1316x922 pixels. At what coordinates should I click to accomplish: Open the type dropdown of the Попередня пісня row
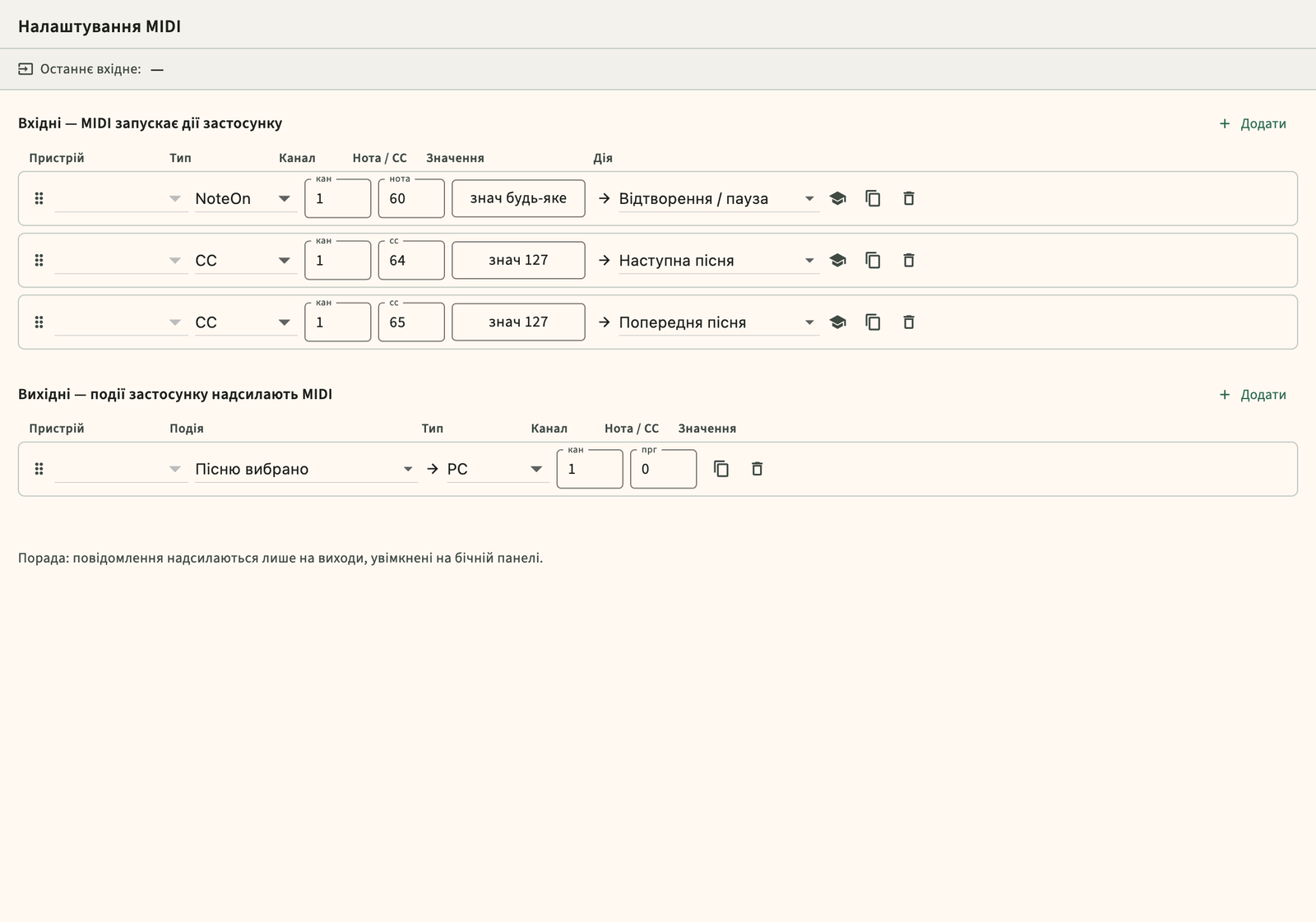[x=246, y=322]
